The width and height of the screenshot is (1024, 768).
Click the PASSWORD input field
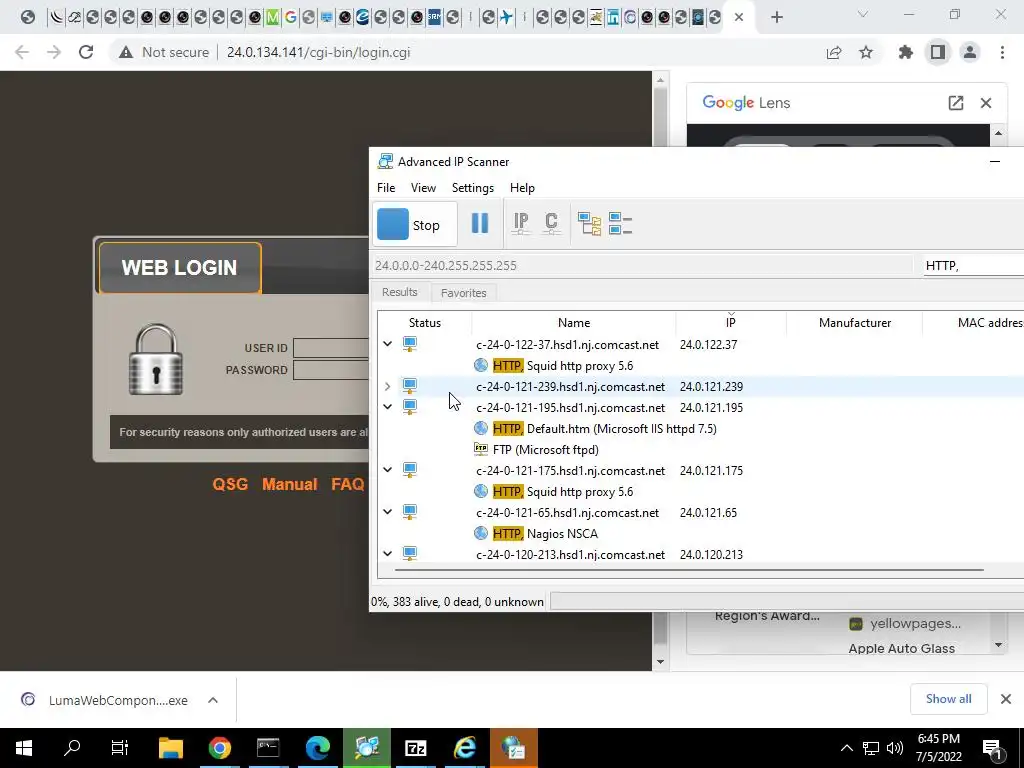(x=331, y=370)
